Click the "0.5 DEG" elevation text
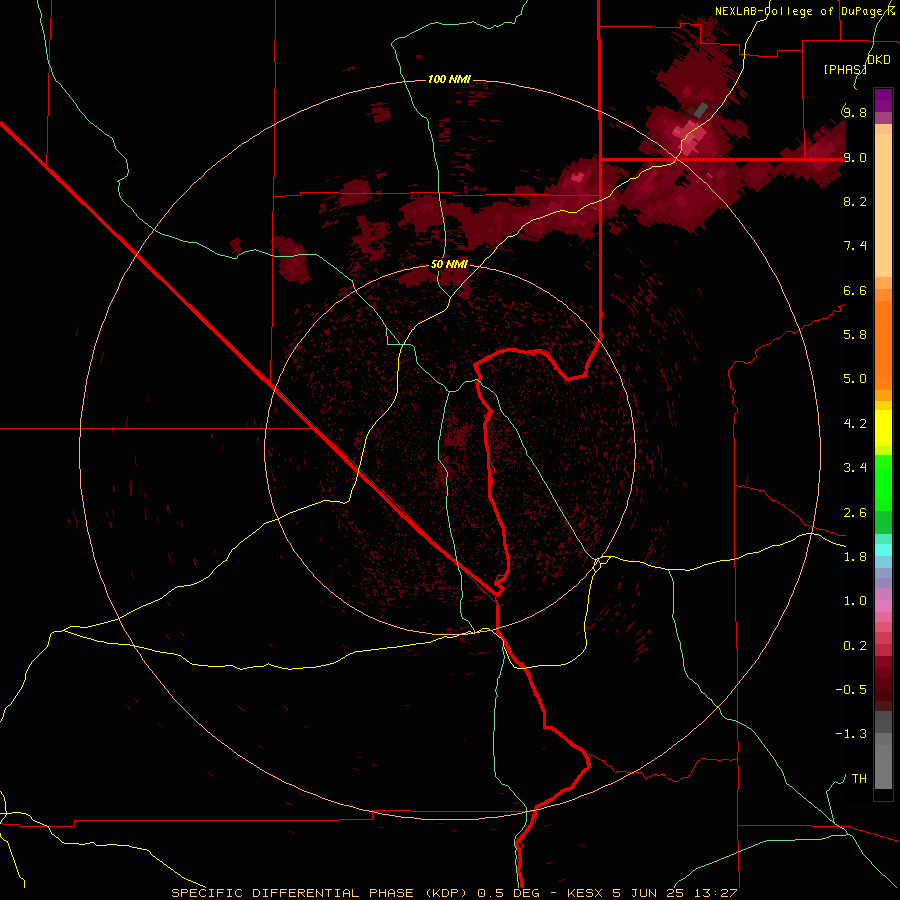 coord(509,893)
